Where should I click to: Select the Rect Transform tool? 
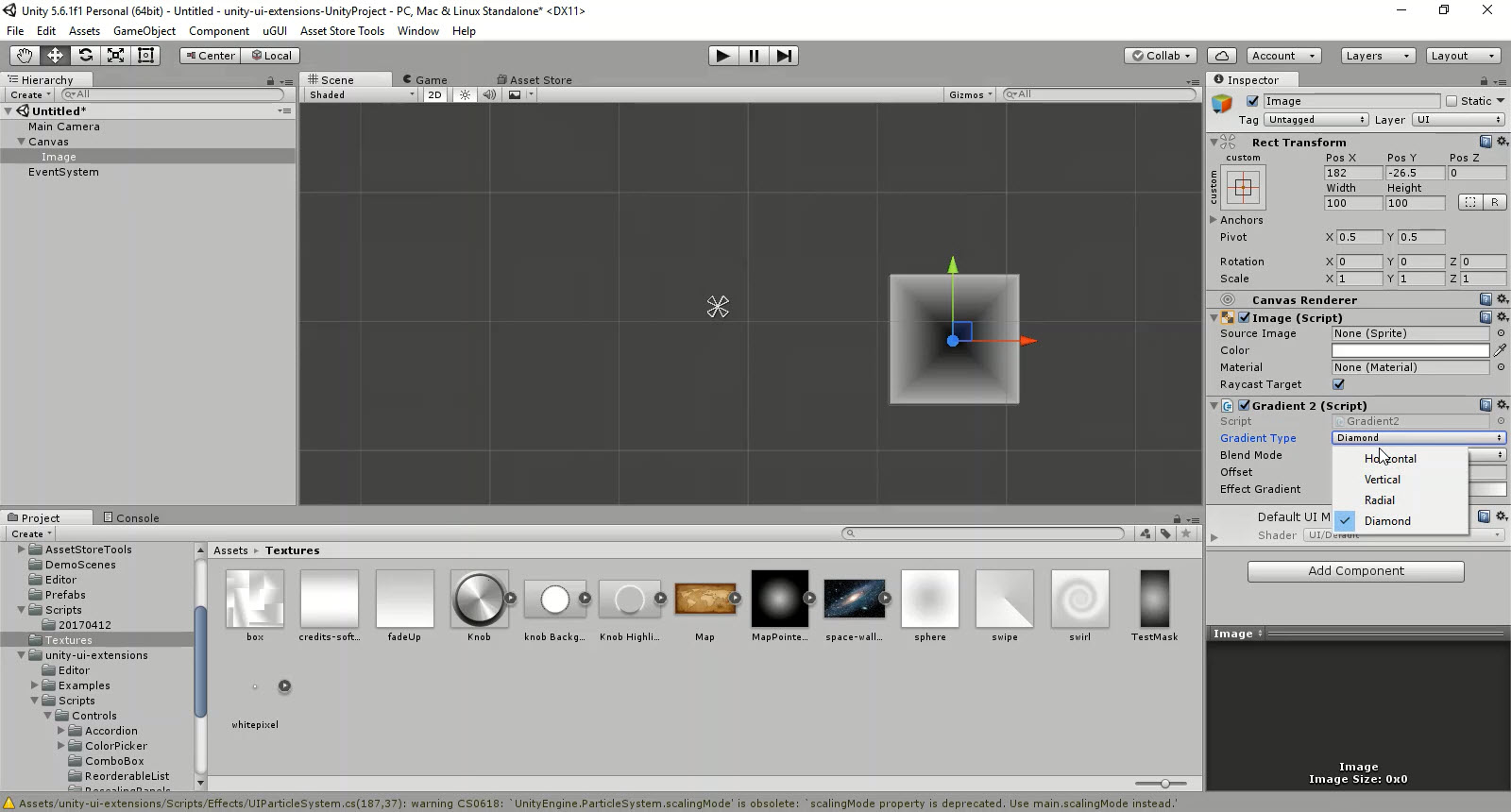(145, 56)
